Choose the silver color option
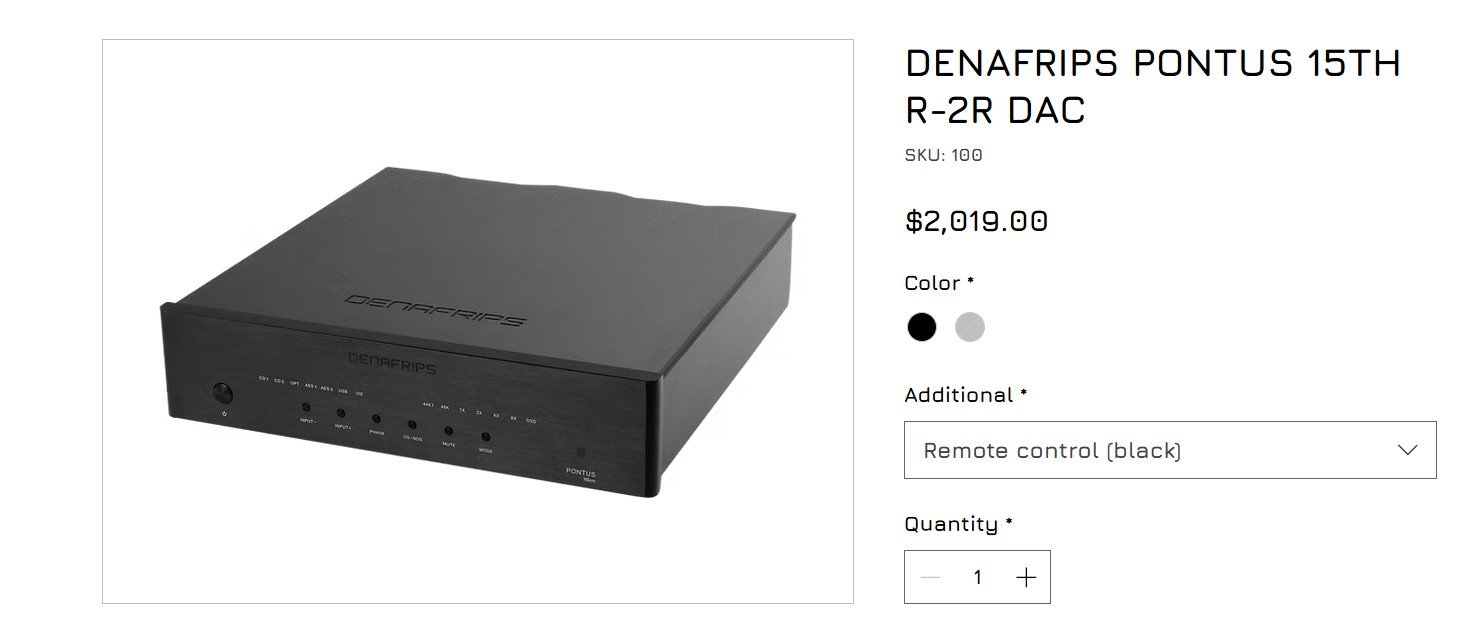Viewport: 1465px width, 622px height. pyautogui.click(x=969, y=327)
